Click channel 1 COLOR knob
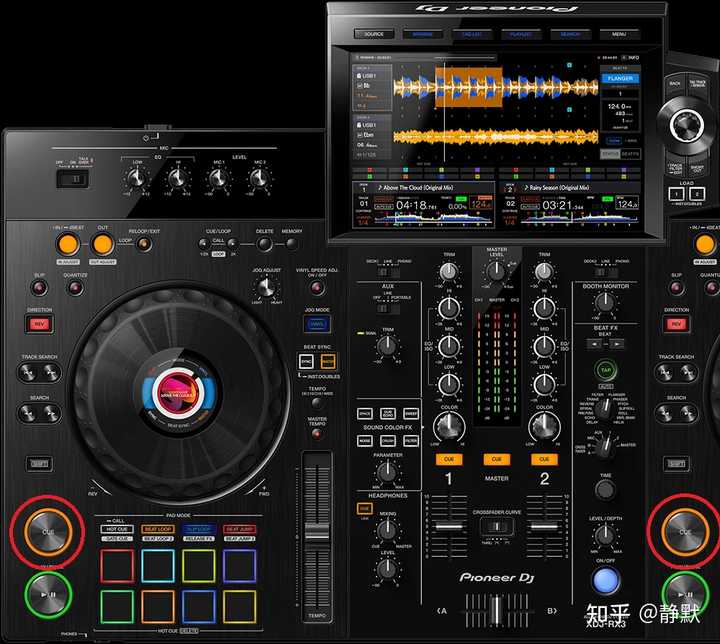Image resolution: width=720 pixels, height=644 pixels. point(449,426)
